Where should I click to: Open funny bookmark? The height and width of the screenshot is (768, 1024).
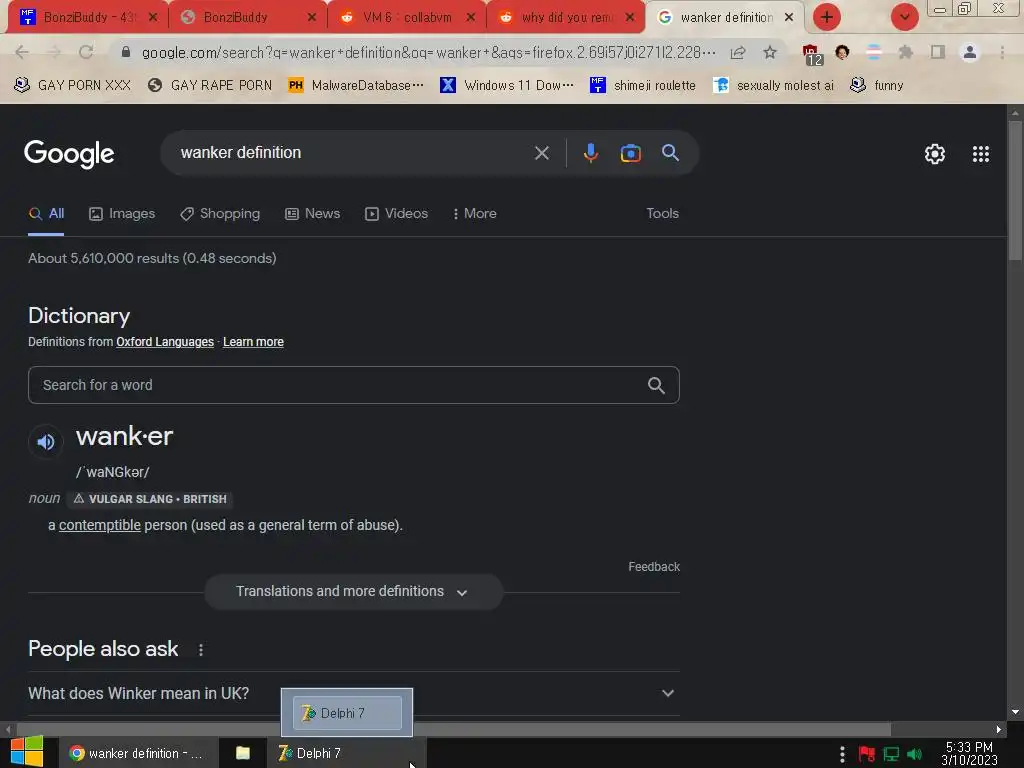(877, 86)
